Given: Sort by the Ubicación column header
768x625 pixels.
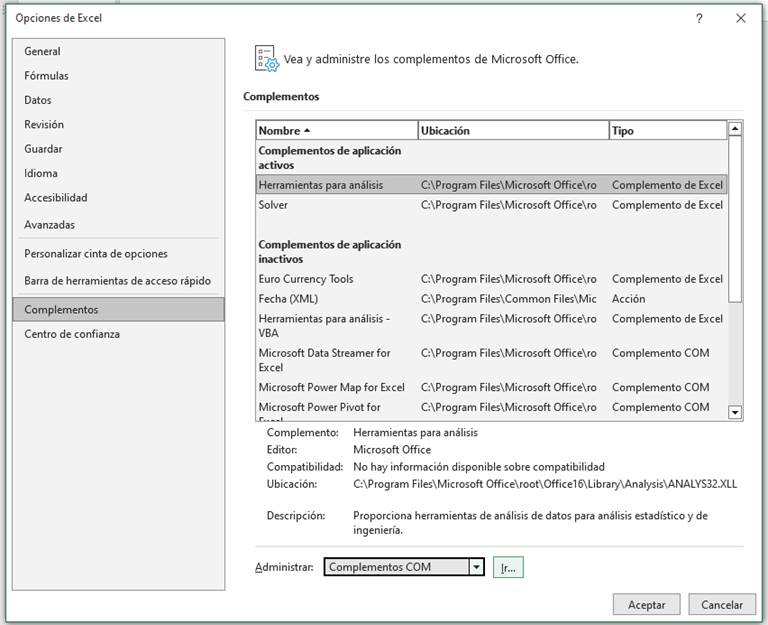Looking at the screenshot, I should coord(514,131).
